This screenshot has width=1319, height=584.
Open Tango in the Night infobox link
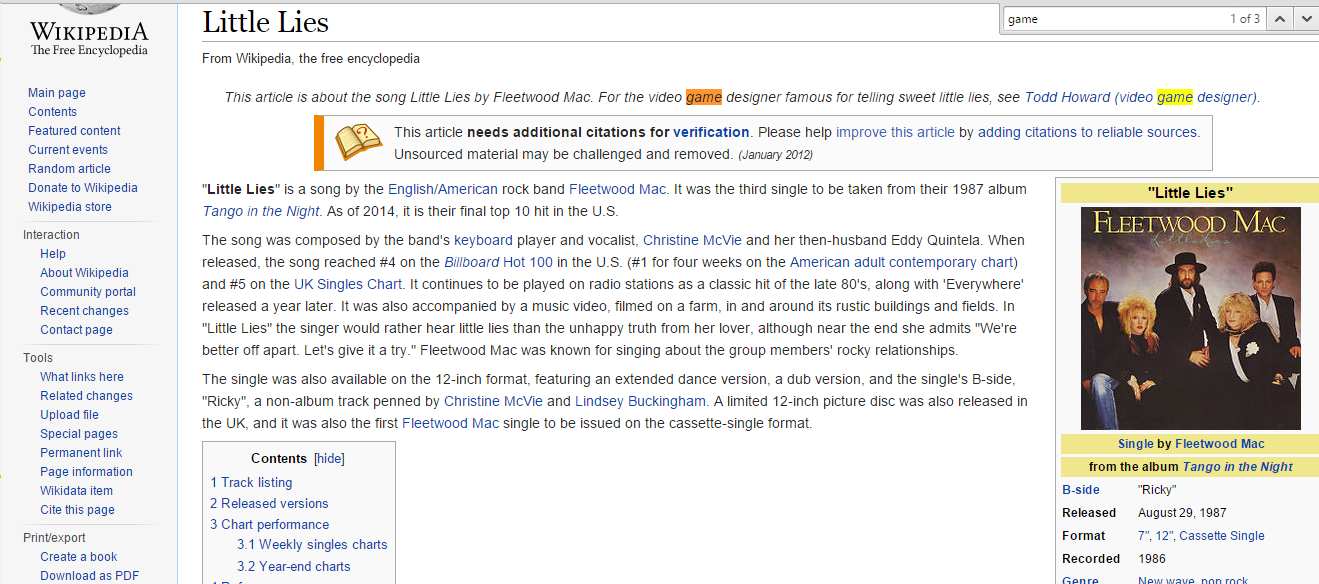(1238, 467)
